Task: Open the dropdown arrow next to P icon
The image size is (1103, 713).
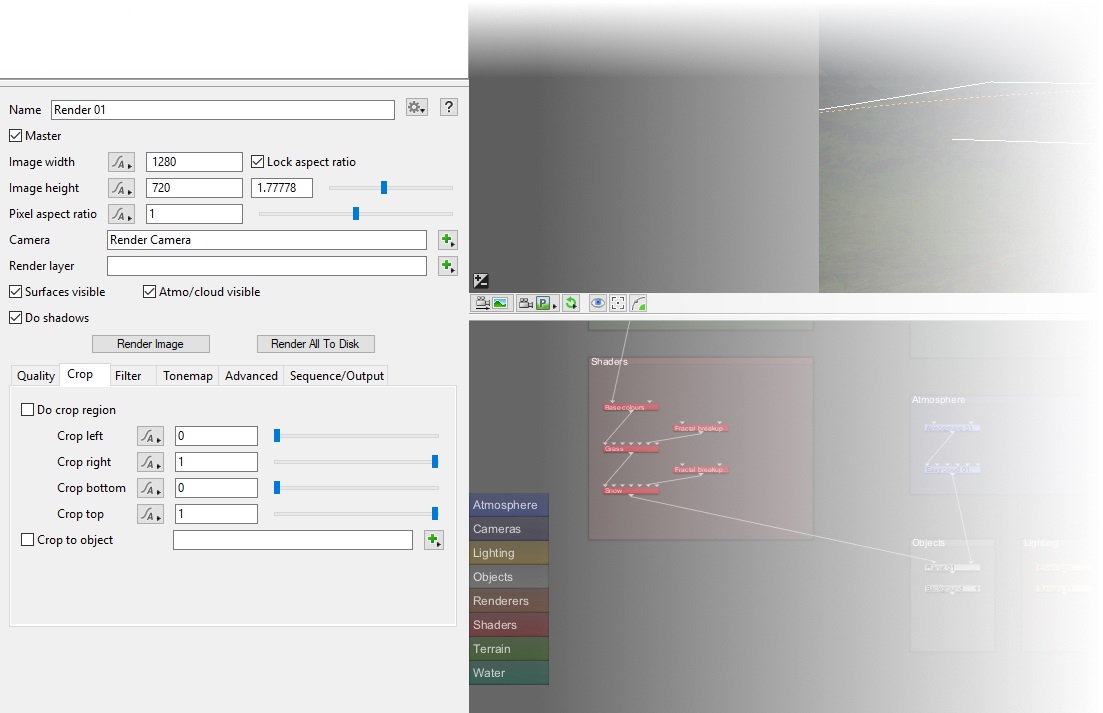Action: [554, 305]
